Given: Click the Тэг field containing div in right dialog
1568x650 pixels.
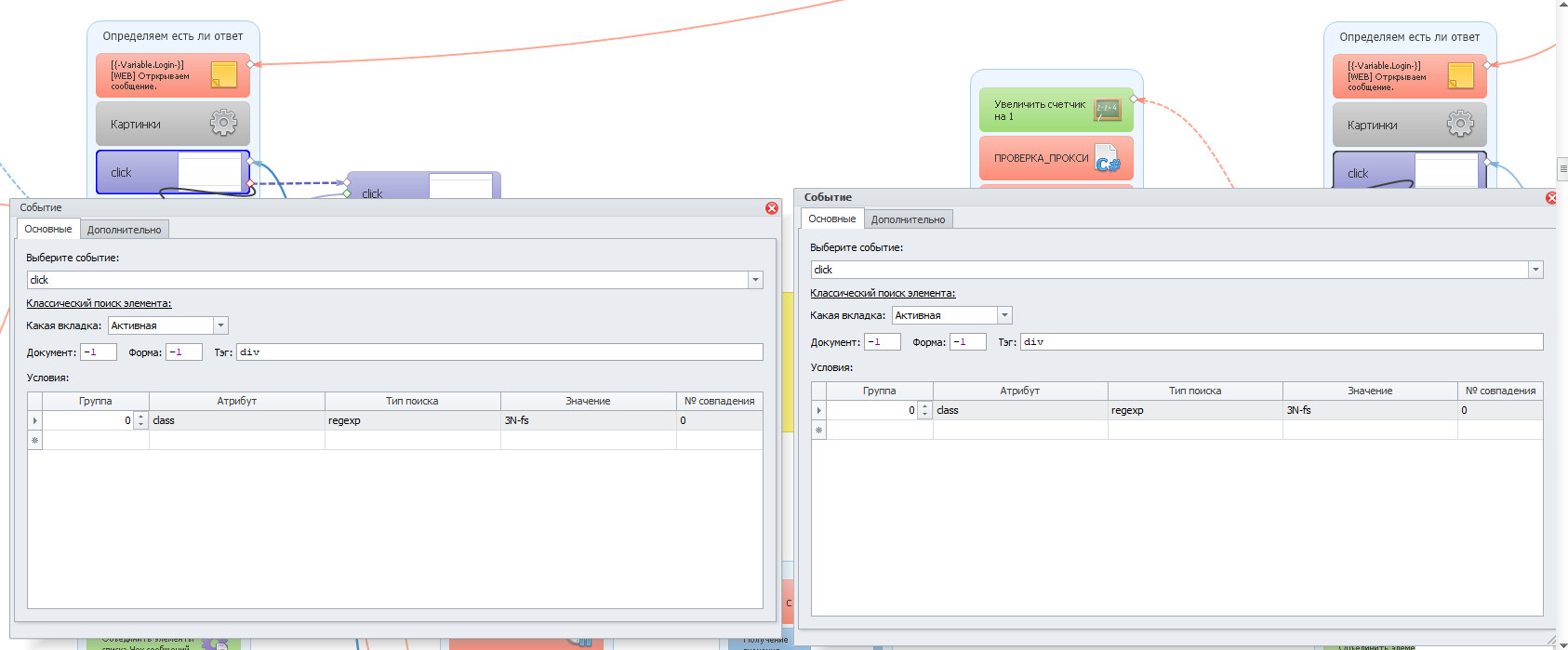Looking at the screenshot, I should click(x=1282, y=342).
